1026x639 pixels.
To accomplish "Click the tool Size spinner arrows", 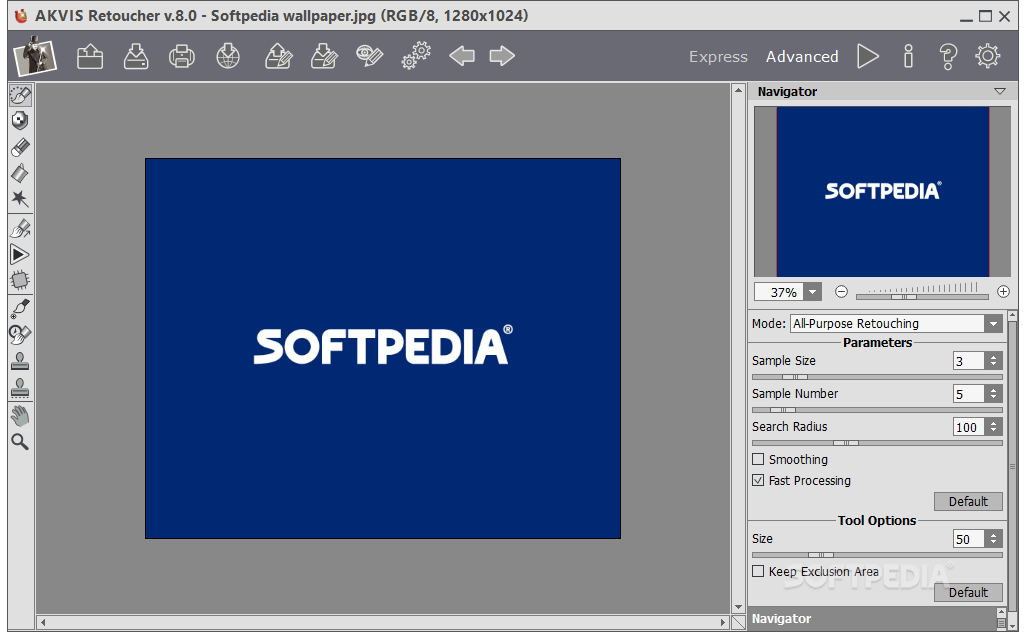I will [x=993, y=539].
